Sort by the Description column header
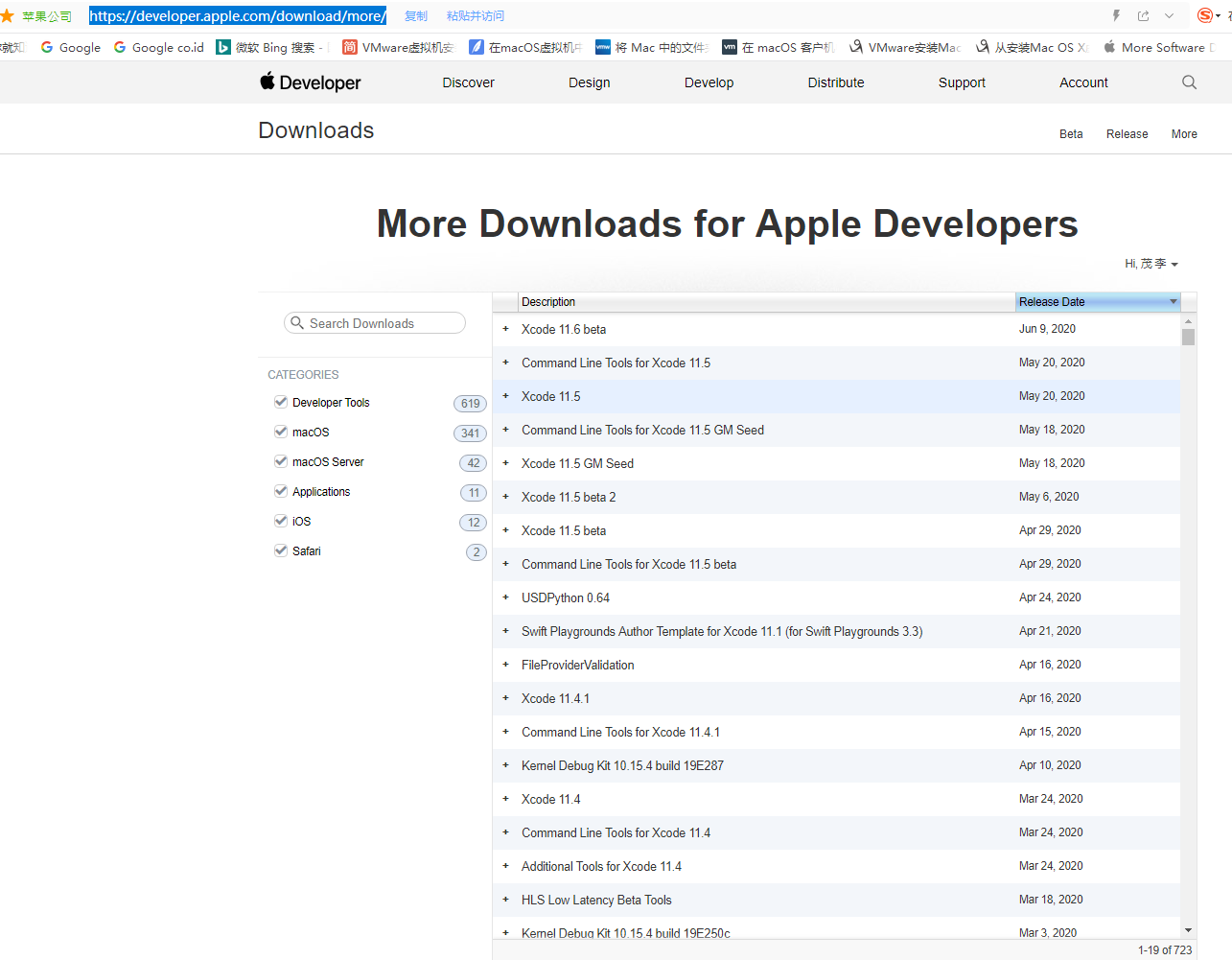This screenshot has height=960, width=1232. (766, 302)
